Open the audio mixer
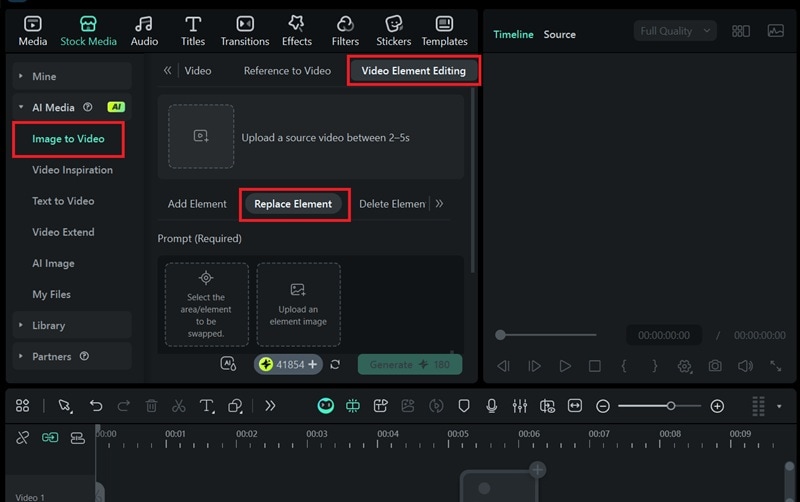This screenshot has width=800, height=502. coord(519,406)
